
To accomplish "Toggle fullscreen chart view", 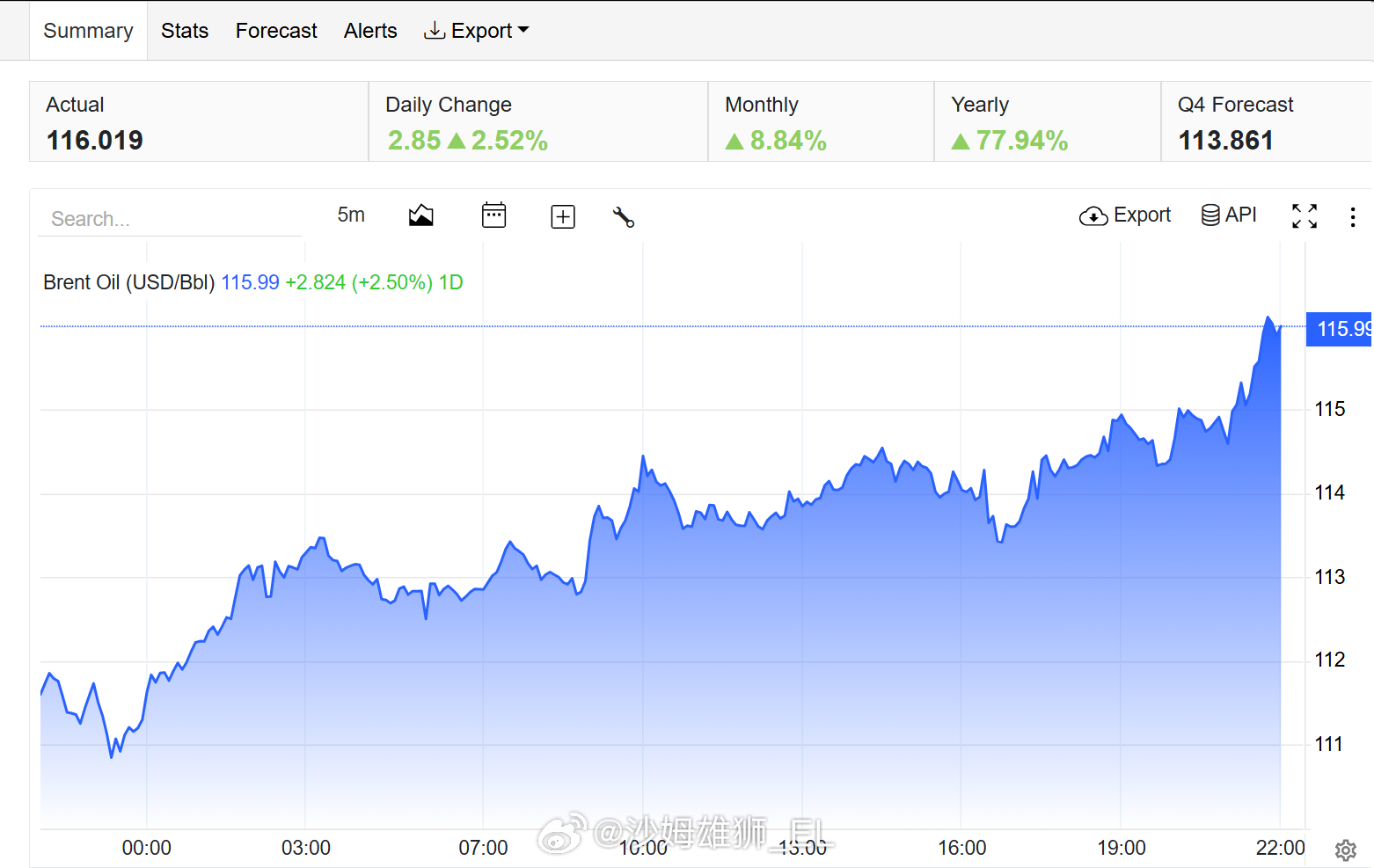I will 1305,216.
